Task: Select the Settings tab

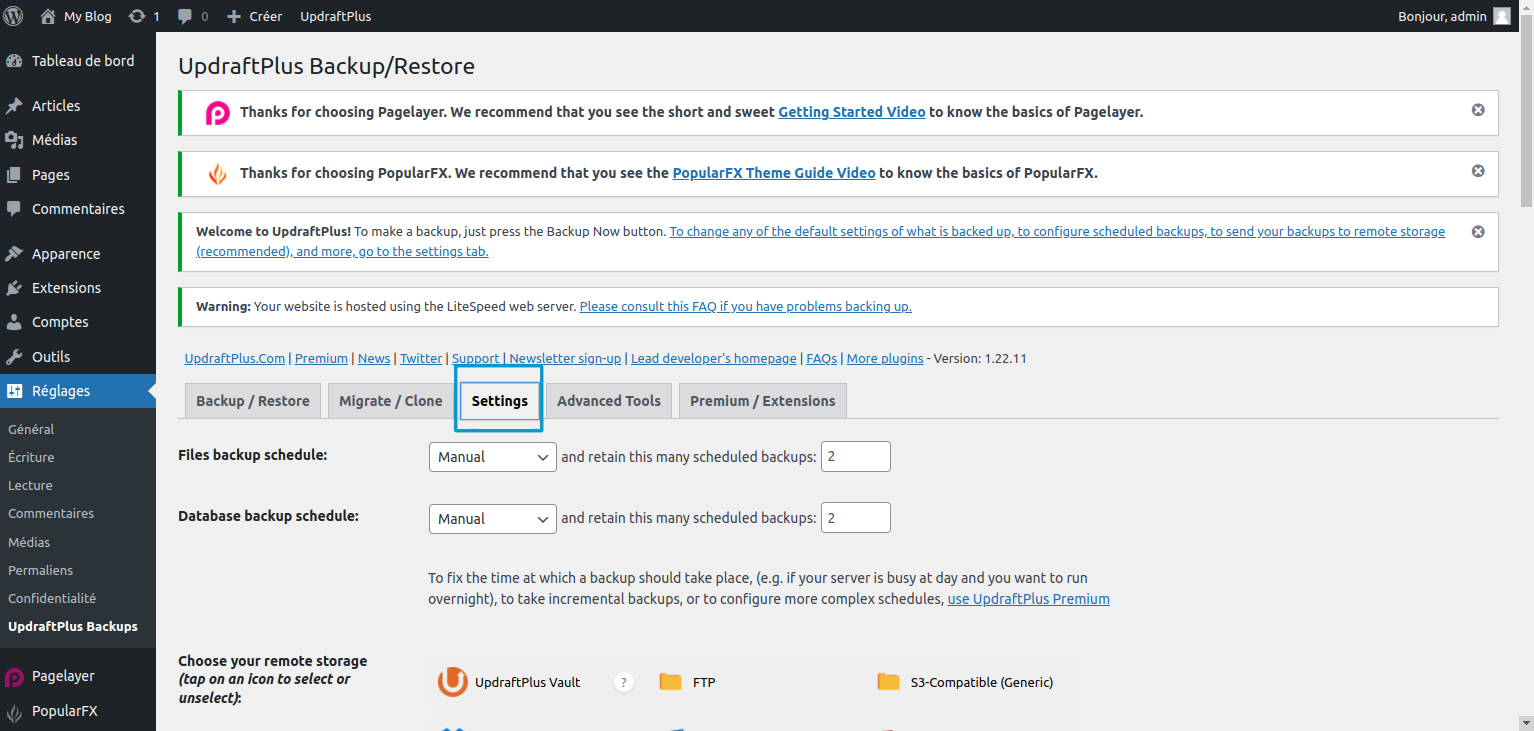Action: (500, 401)
